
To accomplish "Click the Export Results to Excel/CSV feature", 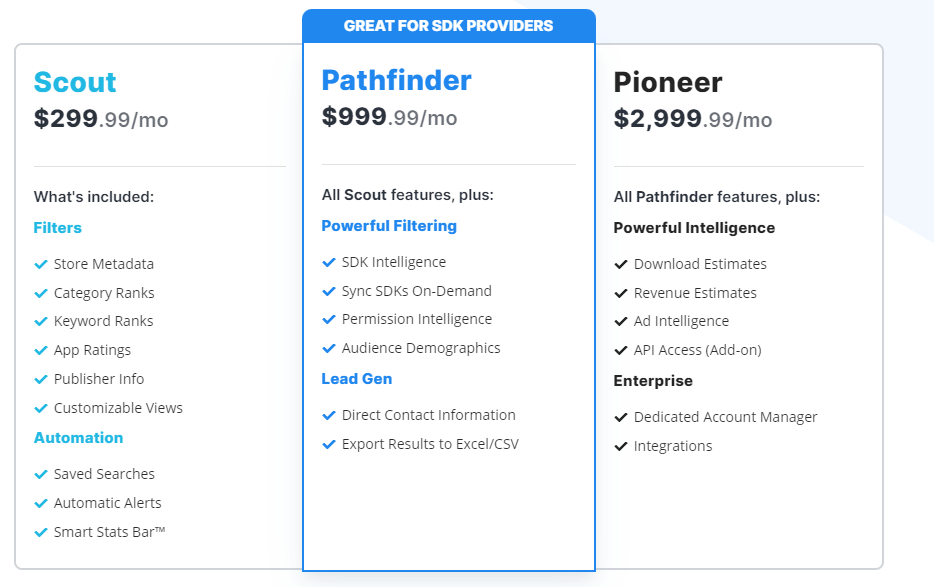I will tap(430, 444).
